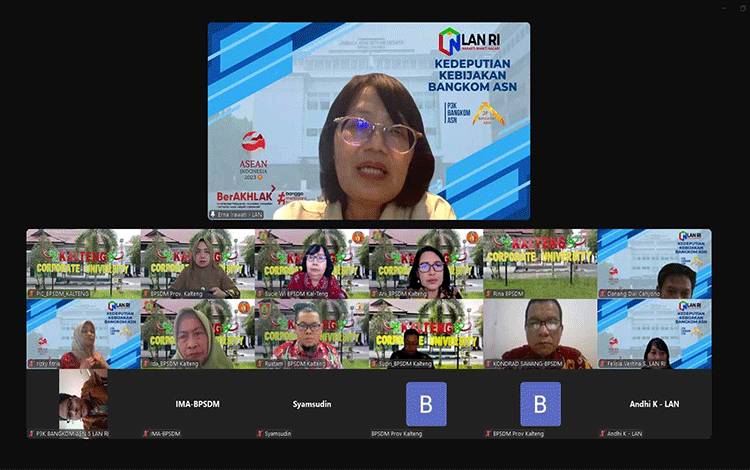Select the Danang Dwi Cahyono video tile
Screen dimensions: 750x470
(654, 264)
